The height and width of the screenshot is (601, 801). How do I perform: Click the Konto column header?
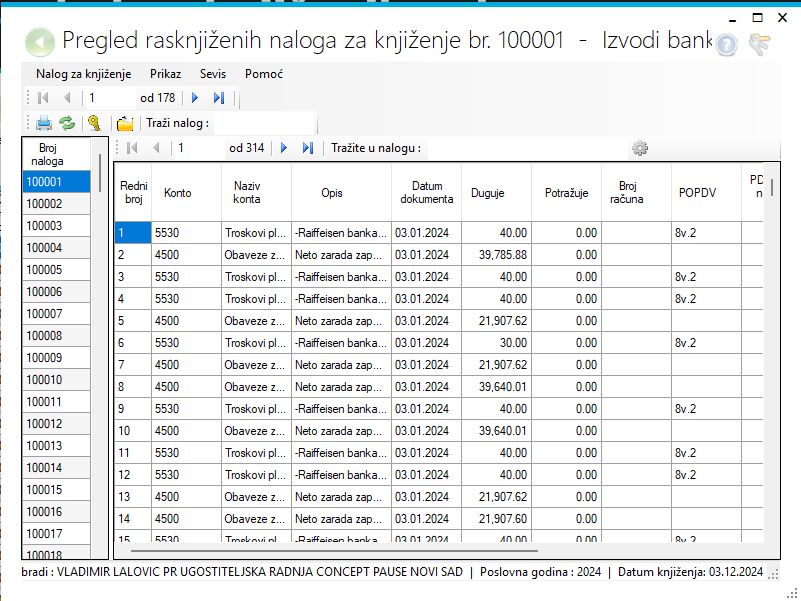(186, 193)
